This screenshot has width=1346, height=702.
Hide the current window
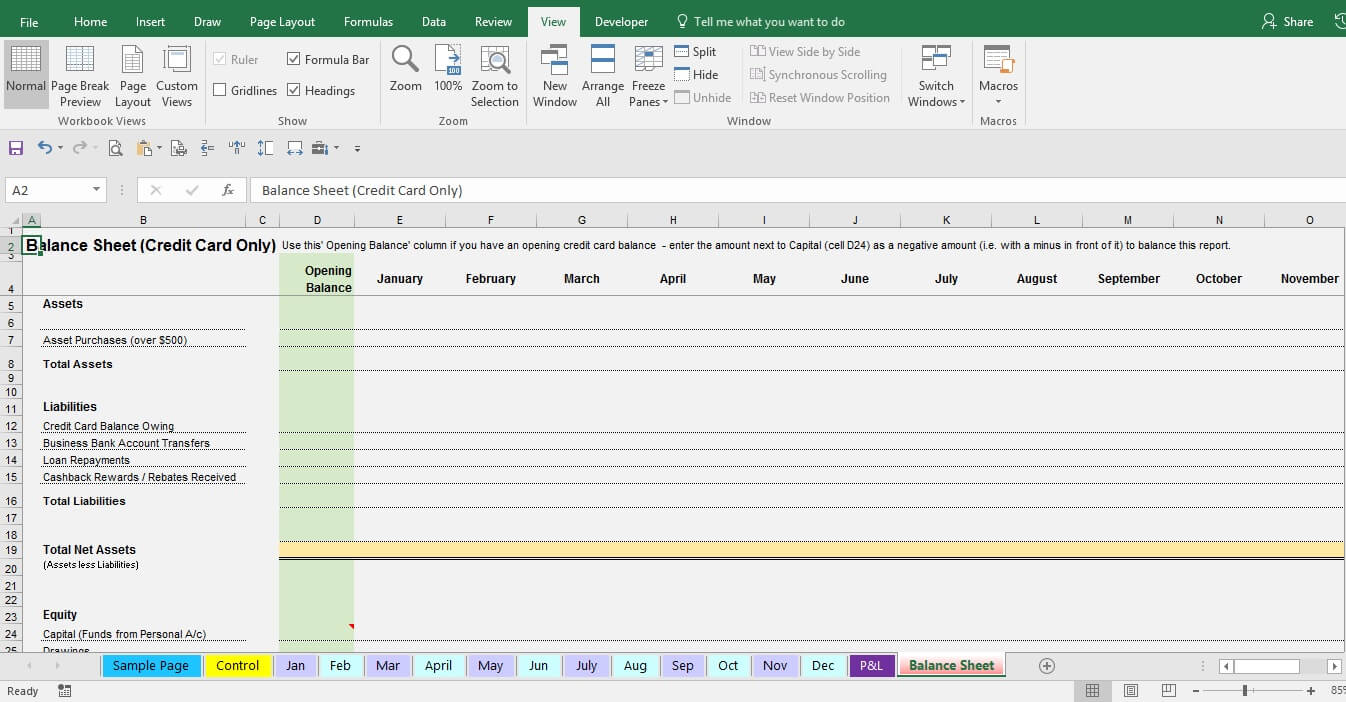pos(696,74)
